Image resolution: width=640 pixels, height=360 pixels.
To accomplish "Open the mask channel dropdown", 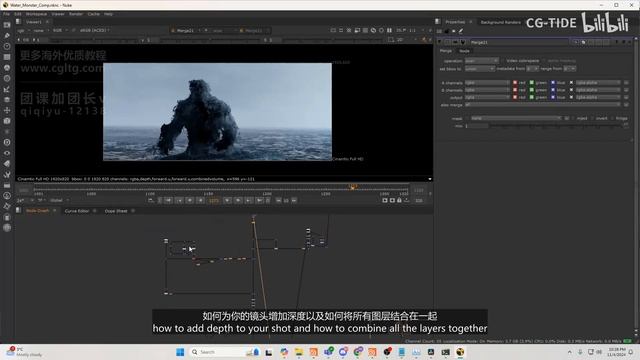I will click(516, 118).
